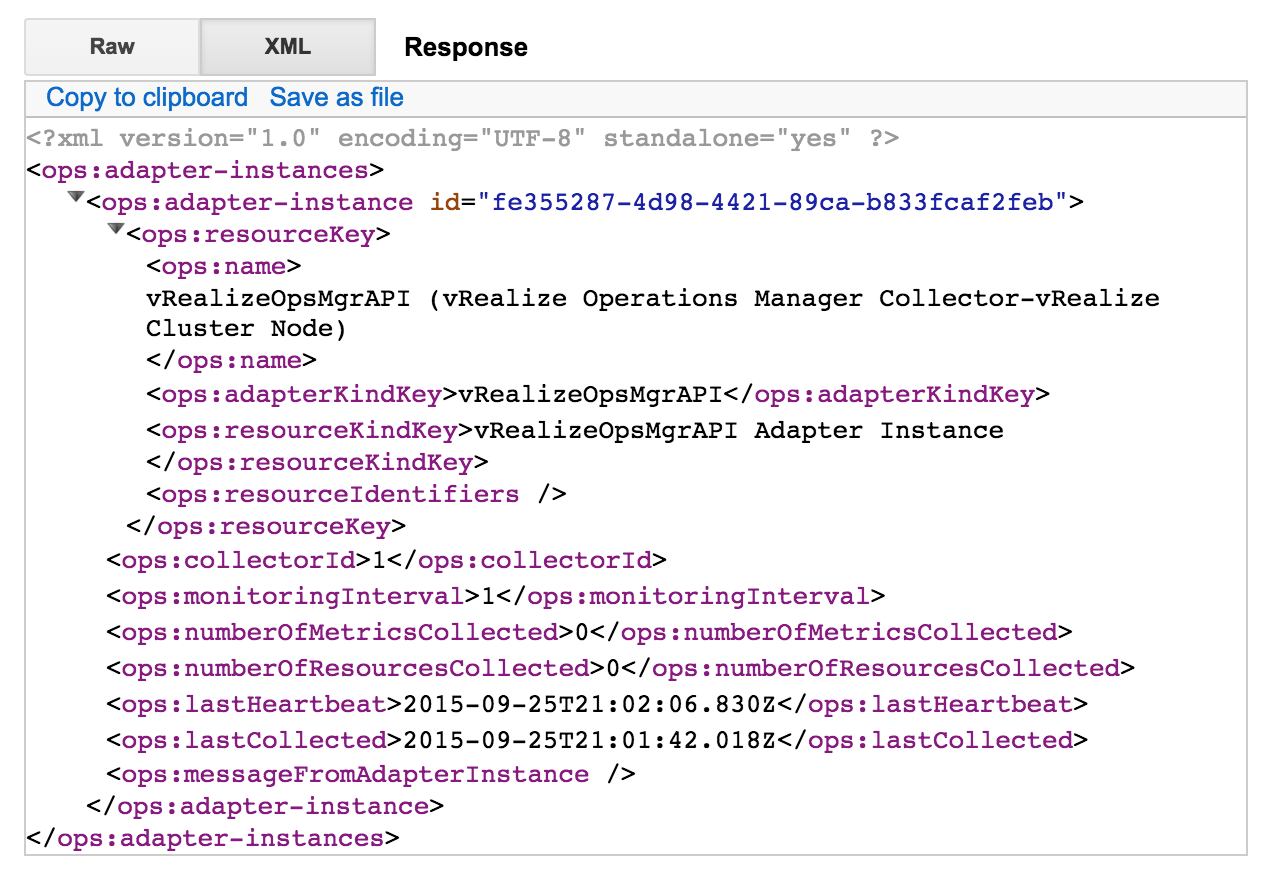The width and height of the screenshot is (1262, 882).
Task: Click the opening ops:adapter-instances root tag
Action: (x=205, y=170)
